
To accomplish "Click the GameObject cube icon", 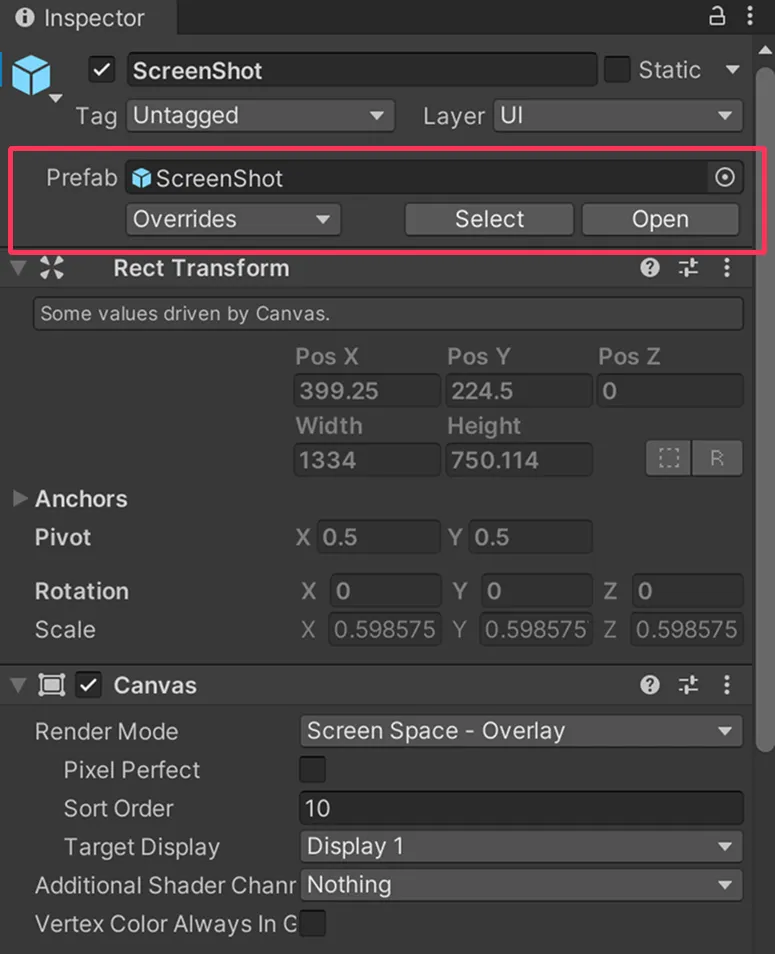I will [x=31, y=75].
